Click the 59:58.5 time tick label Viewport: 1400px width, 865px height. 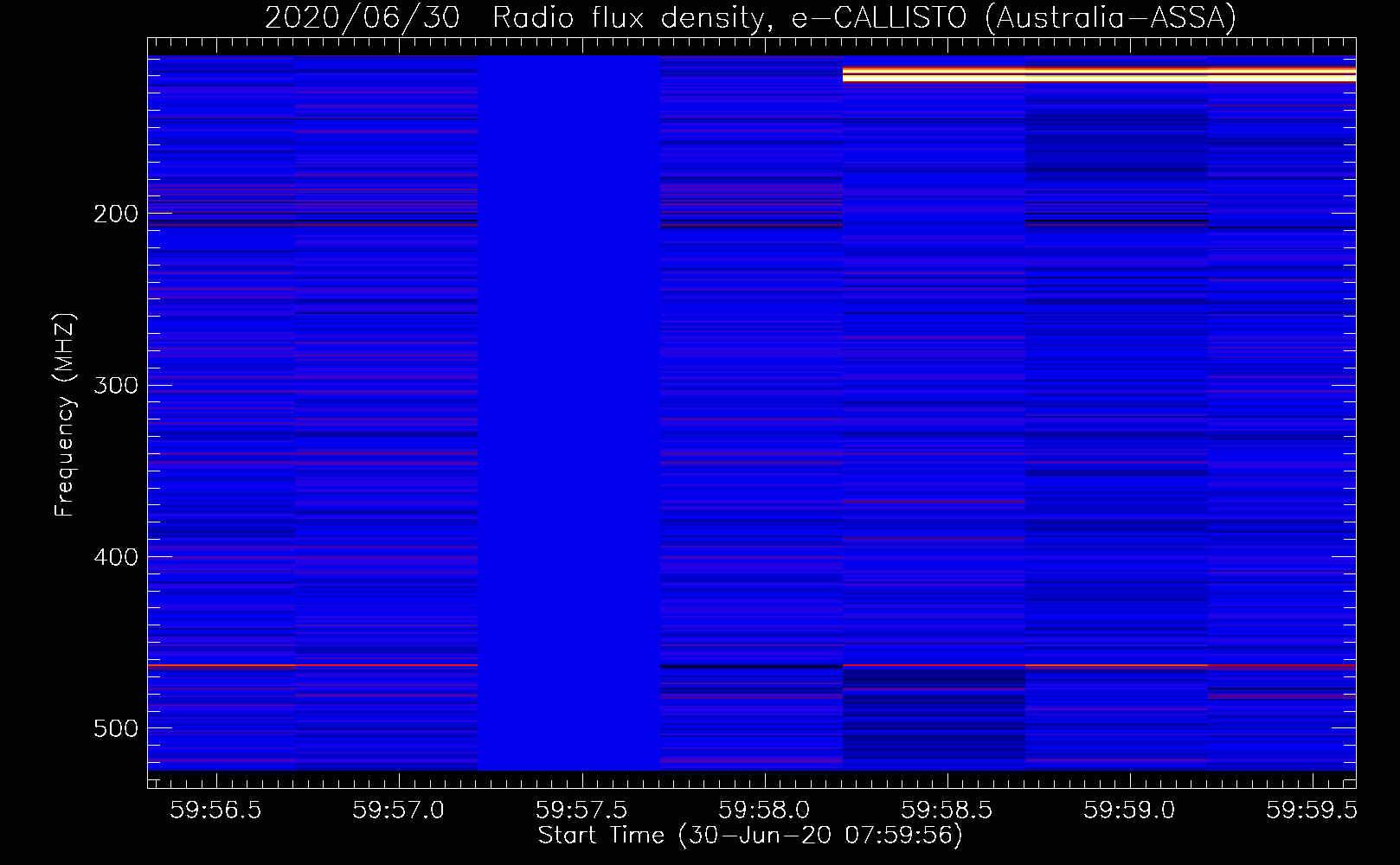tap(947, 810)
